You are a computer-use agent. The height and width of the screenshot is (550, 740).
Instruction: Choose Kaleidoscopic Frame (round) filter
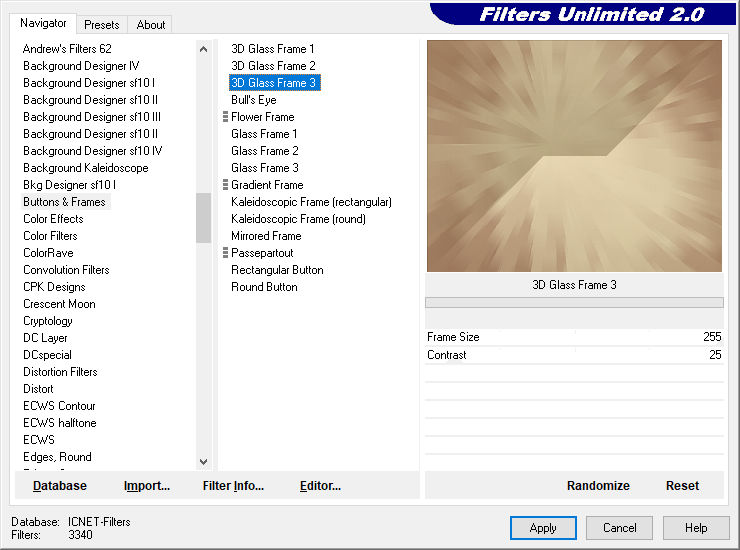tap(298, 219)
